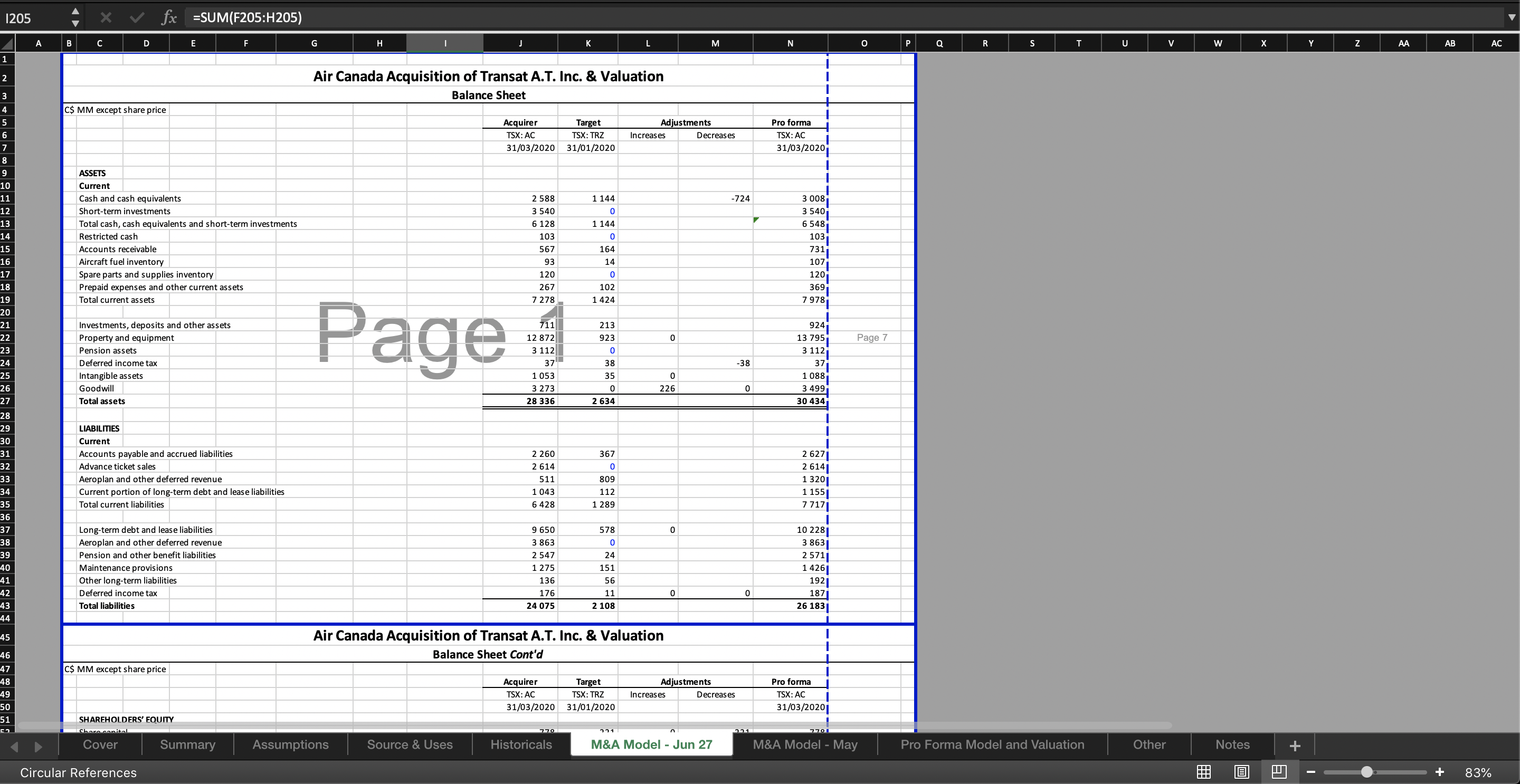1520x784 pixels.
Task: Open the Historicals sheet tab
Action: click(521, 744)
